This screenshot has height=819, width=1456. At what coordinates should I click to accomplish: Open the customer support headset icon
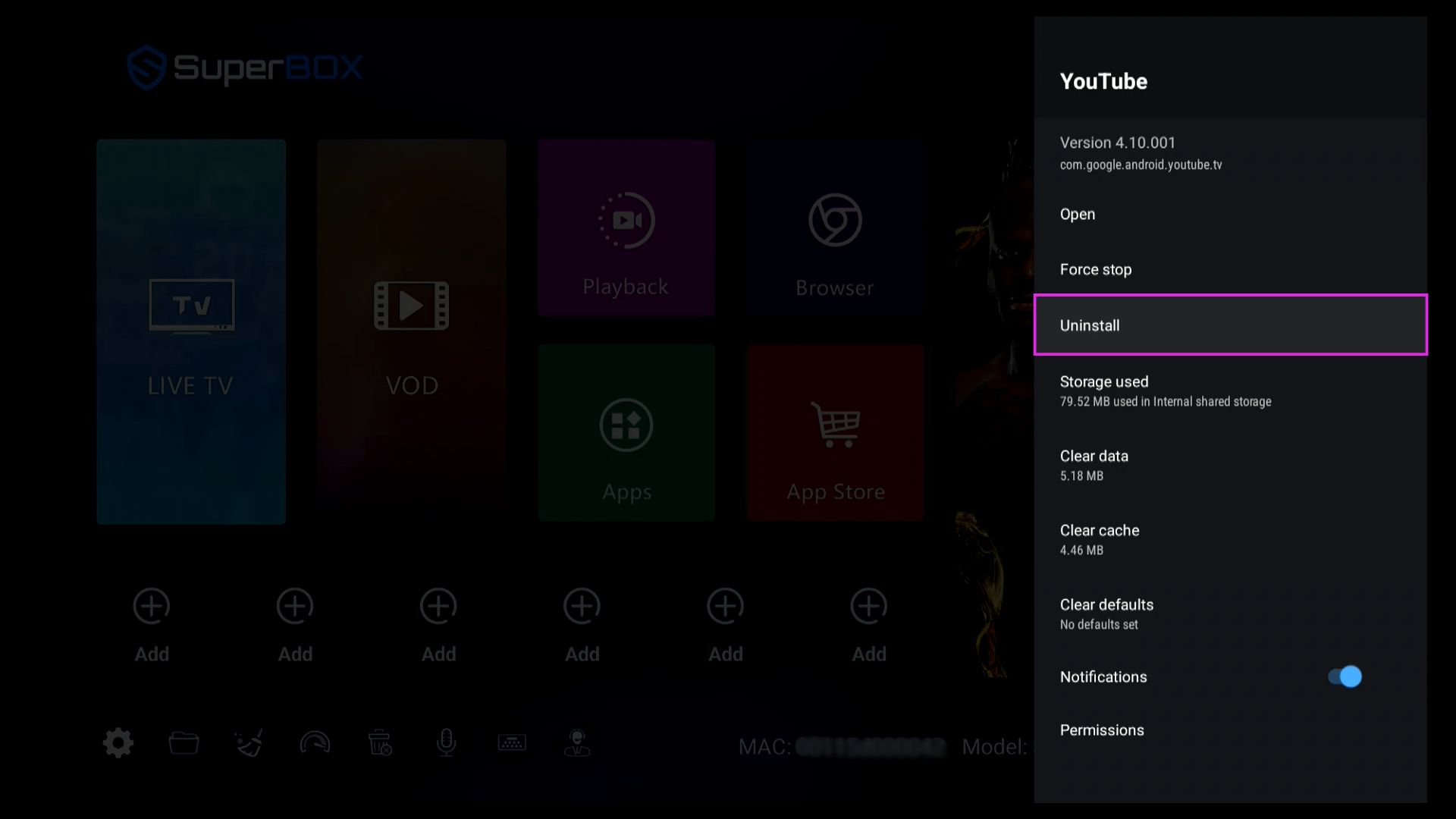click(x=577, y=743)
